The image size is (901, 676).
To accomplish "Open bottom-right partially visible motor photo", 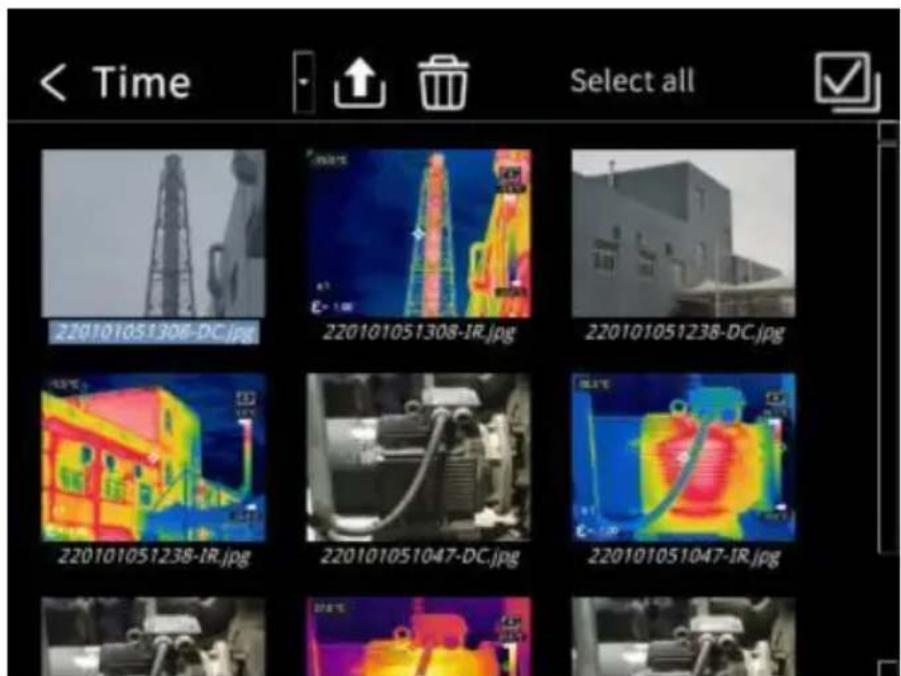I will [x=684, y=636].
